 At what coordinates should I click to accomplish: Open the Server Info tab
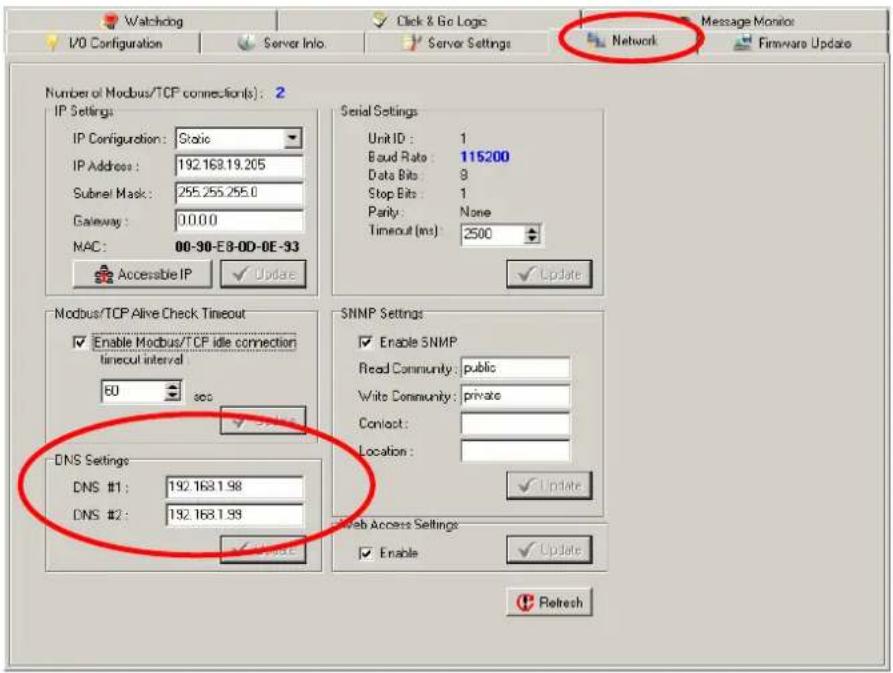tap(282, 43)
